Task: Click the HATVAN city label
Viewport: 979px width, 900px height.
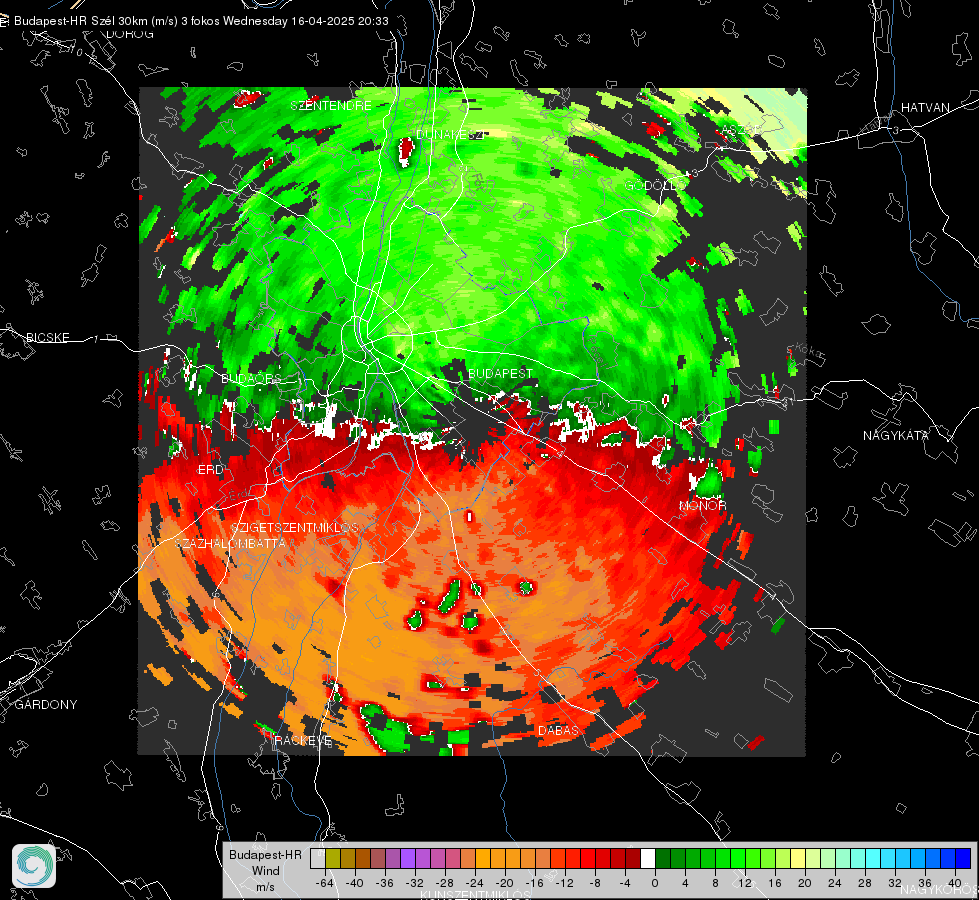Action: point(925,108)
